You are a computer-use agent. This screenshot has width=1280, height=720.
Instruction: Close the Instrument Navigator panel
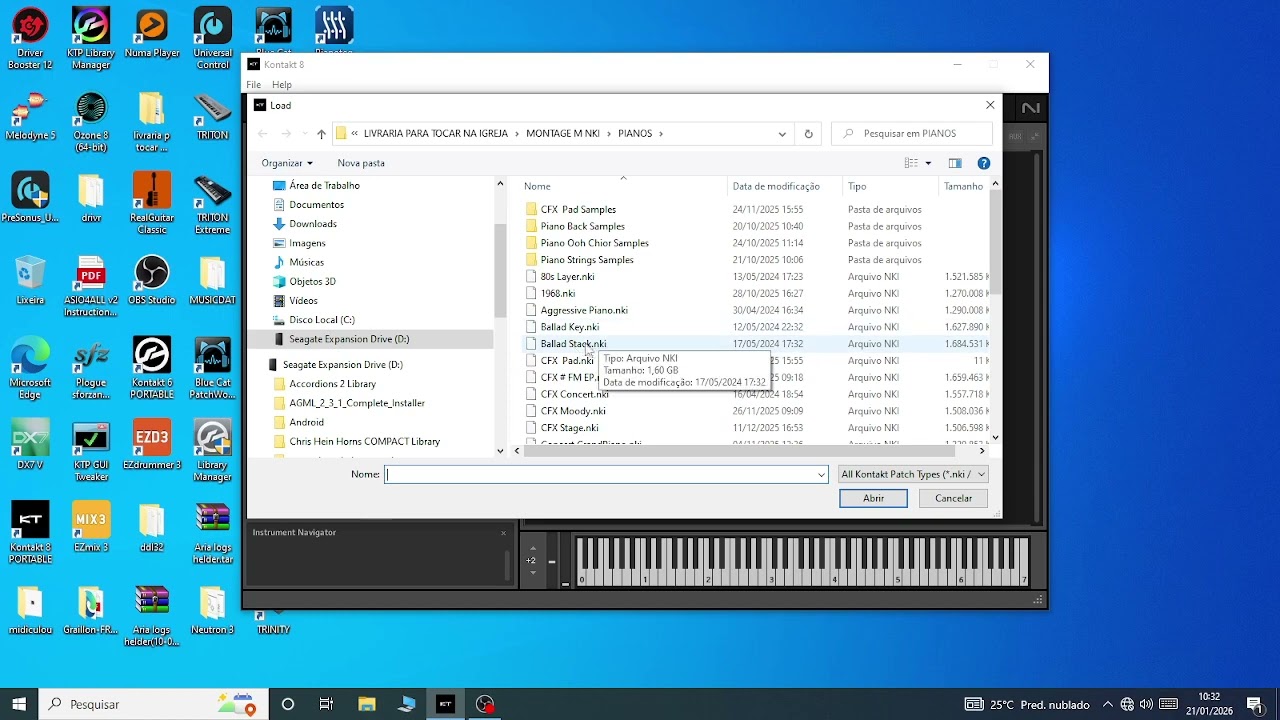point(503,533)
